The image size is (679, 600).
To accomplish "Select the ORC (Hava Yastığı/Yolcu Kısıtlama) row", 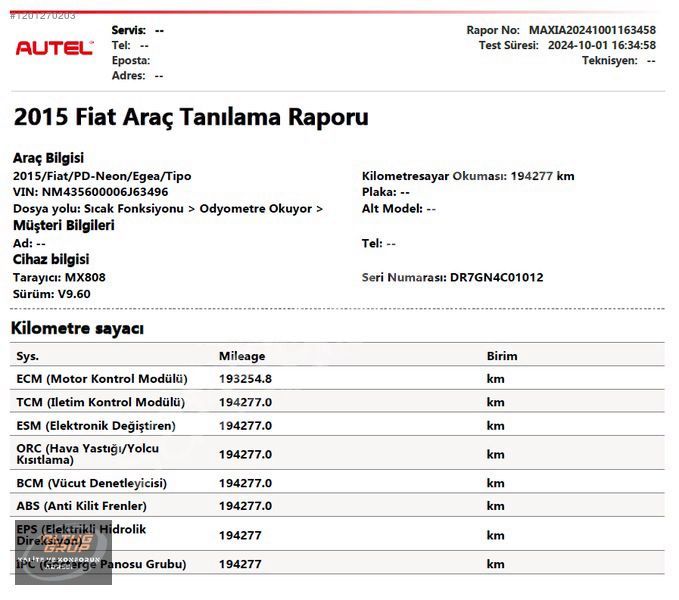I will point(337,454).
